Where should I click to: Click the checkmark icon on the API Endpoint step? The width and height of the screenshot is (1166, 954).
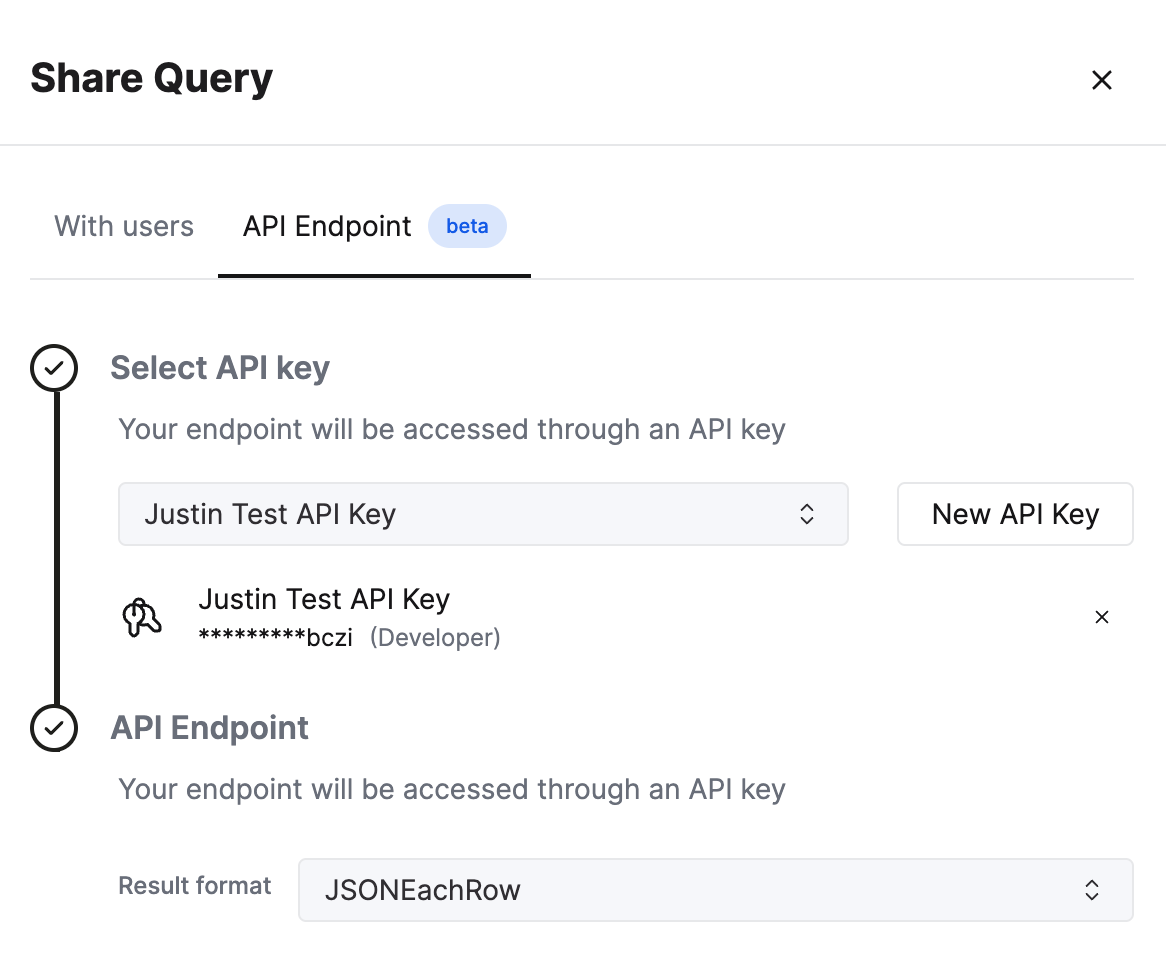(53, 728)
